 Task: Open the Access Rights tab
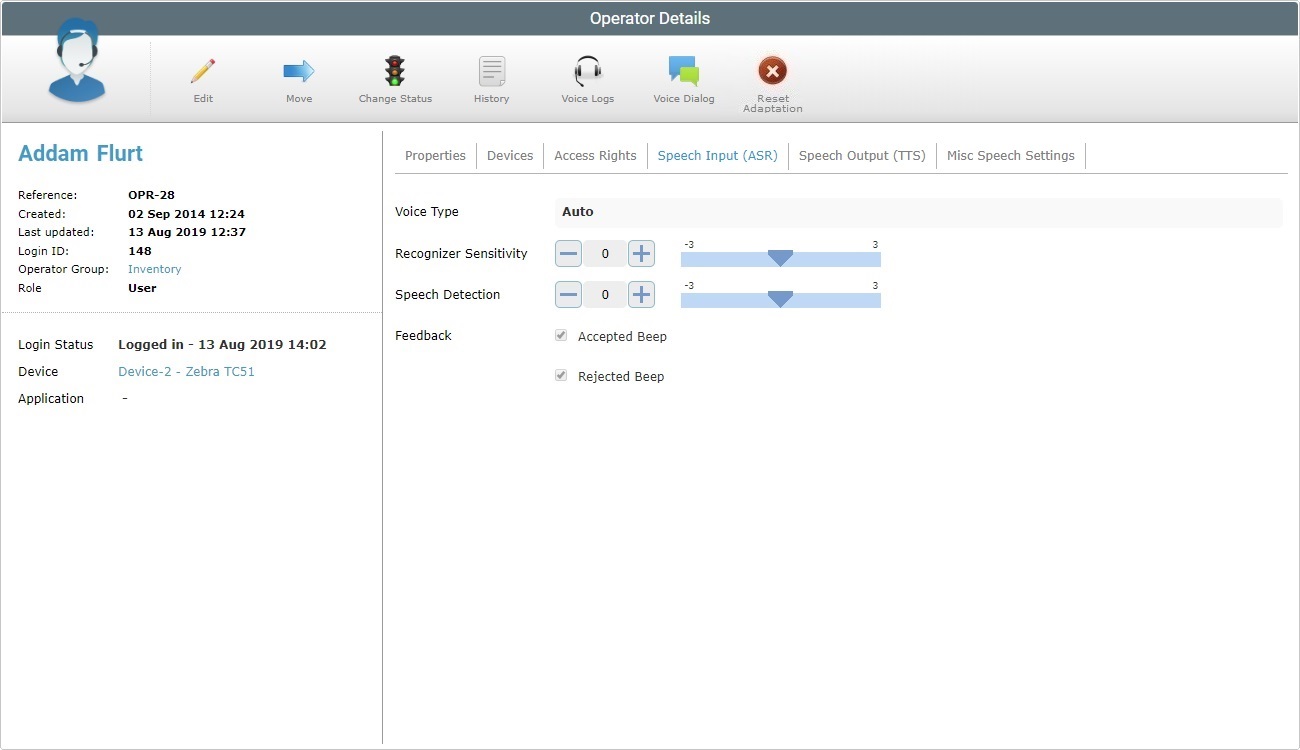(595, 155)
